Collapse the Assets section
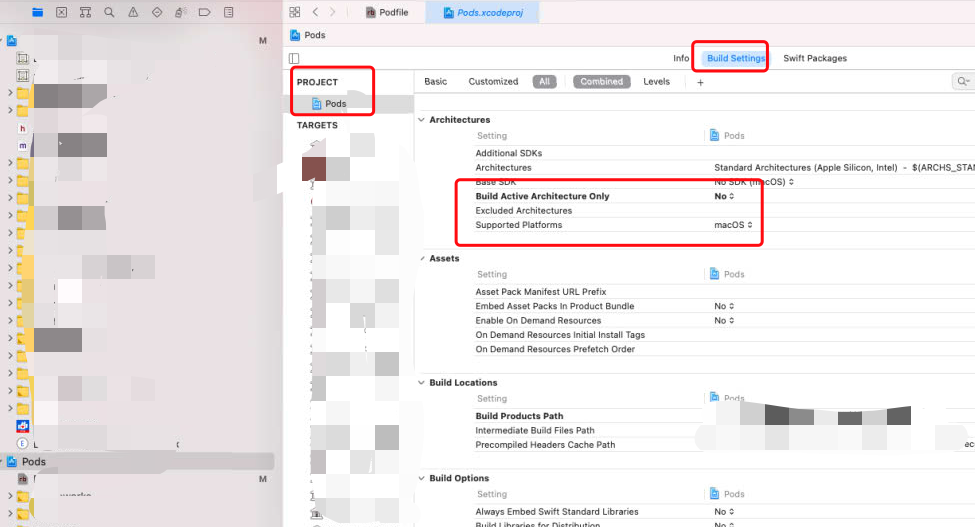The image size is (975, 527). pyautogui.click(x=422, y=259)
